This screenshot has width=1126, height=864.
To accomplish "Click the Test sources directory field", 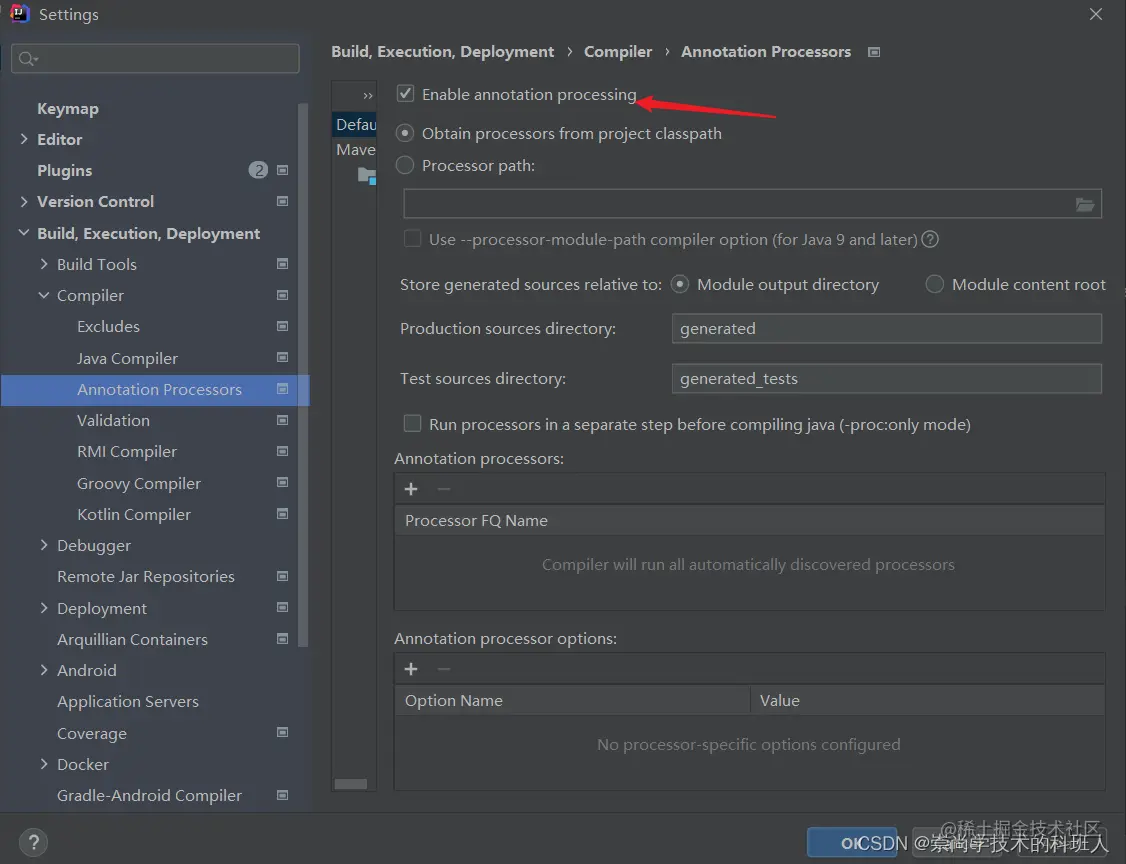I will [x=886, y=378].
